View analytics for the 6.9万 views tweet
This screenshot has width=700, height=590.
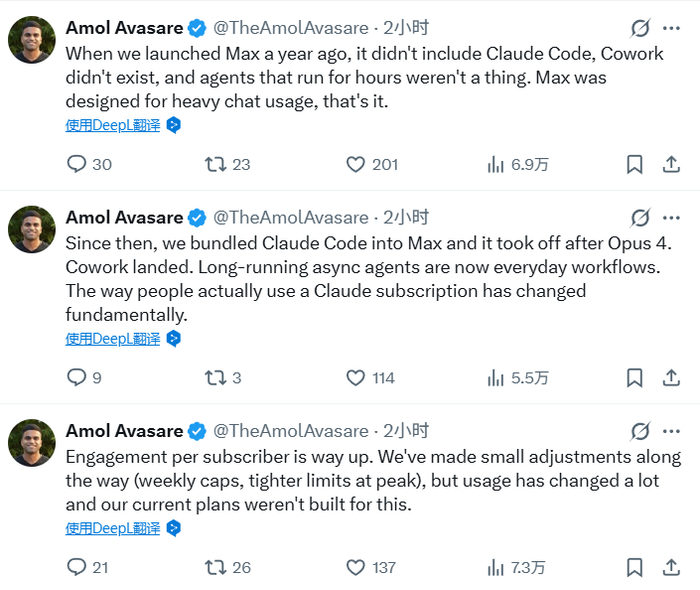(495, 164)
